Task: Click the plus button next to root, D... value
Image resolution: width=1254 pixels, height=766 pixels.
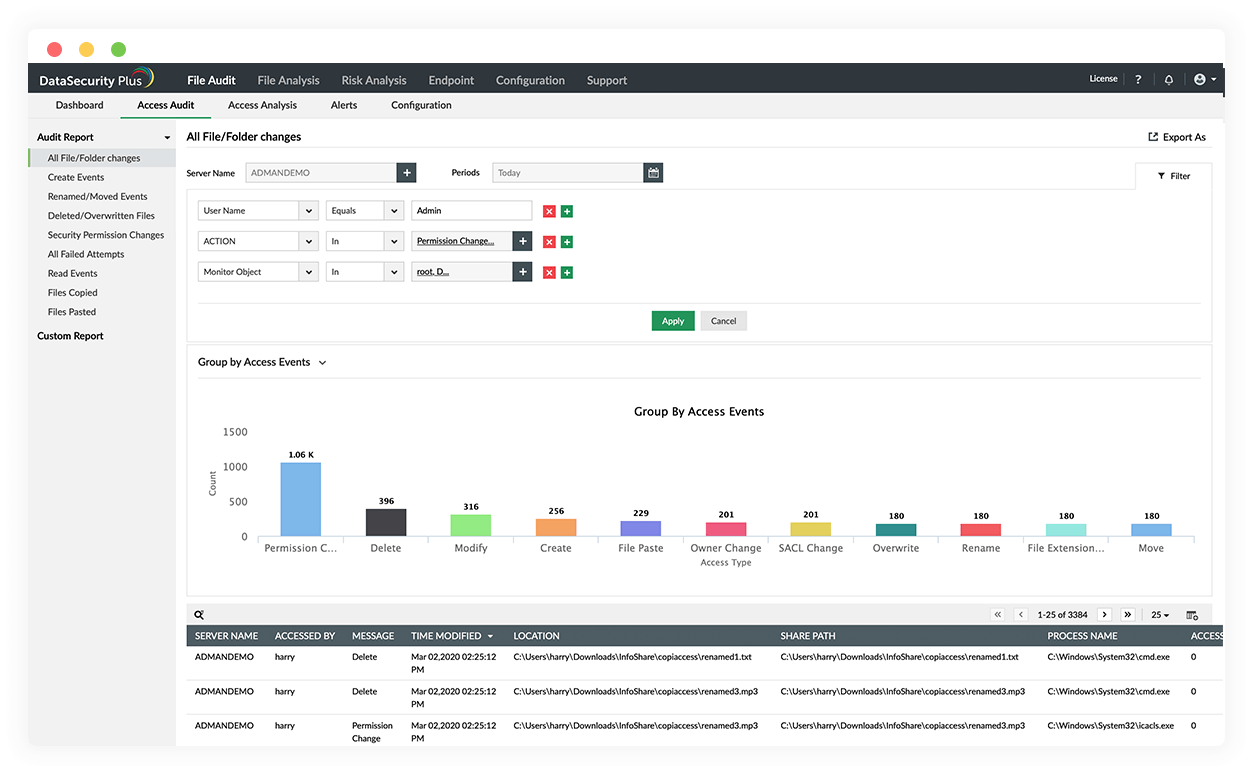Action: coord(522,271)
